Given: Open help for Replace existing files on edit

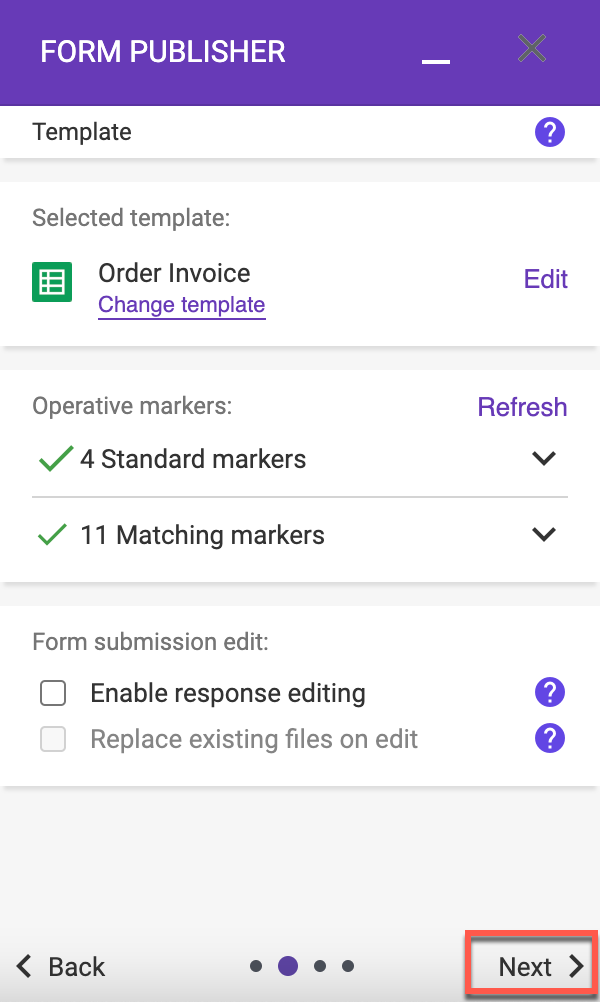Looking at the screenshot, I should click(x=550, y=739).
